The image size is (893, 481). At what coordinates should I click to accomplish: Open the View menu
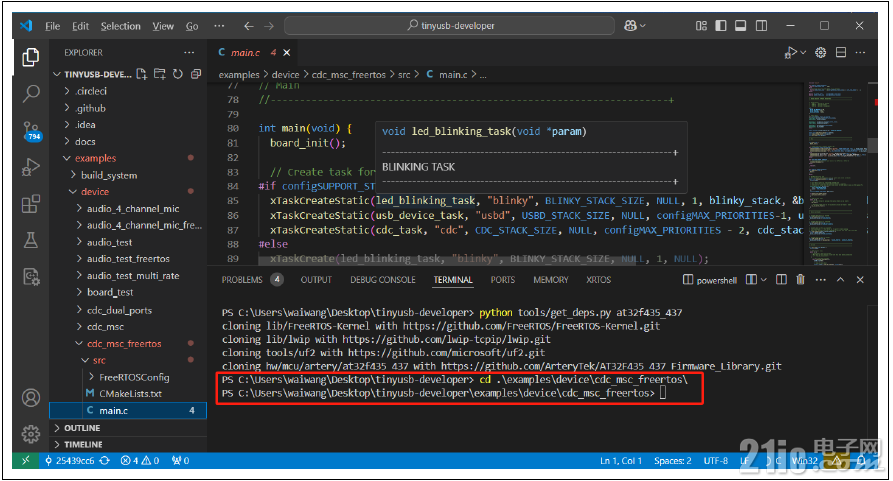pyautogui.click(x=163, y=26)
